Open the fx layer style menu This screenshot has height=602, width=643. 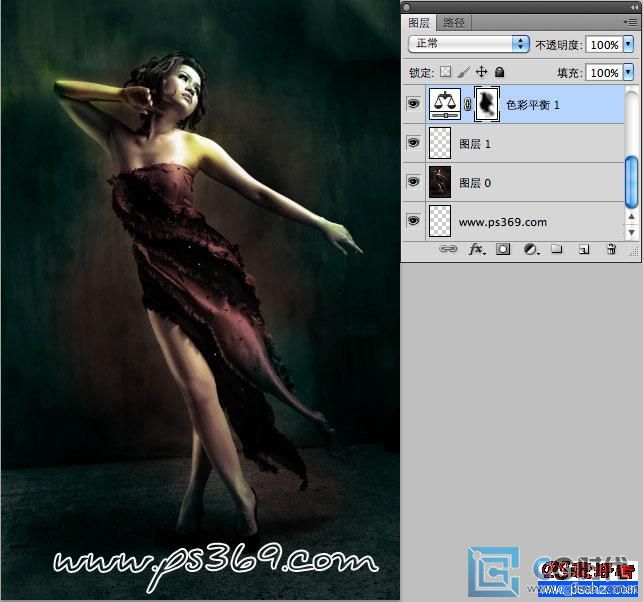477,249
